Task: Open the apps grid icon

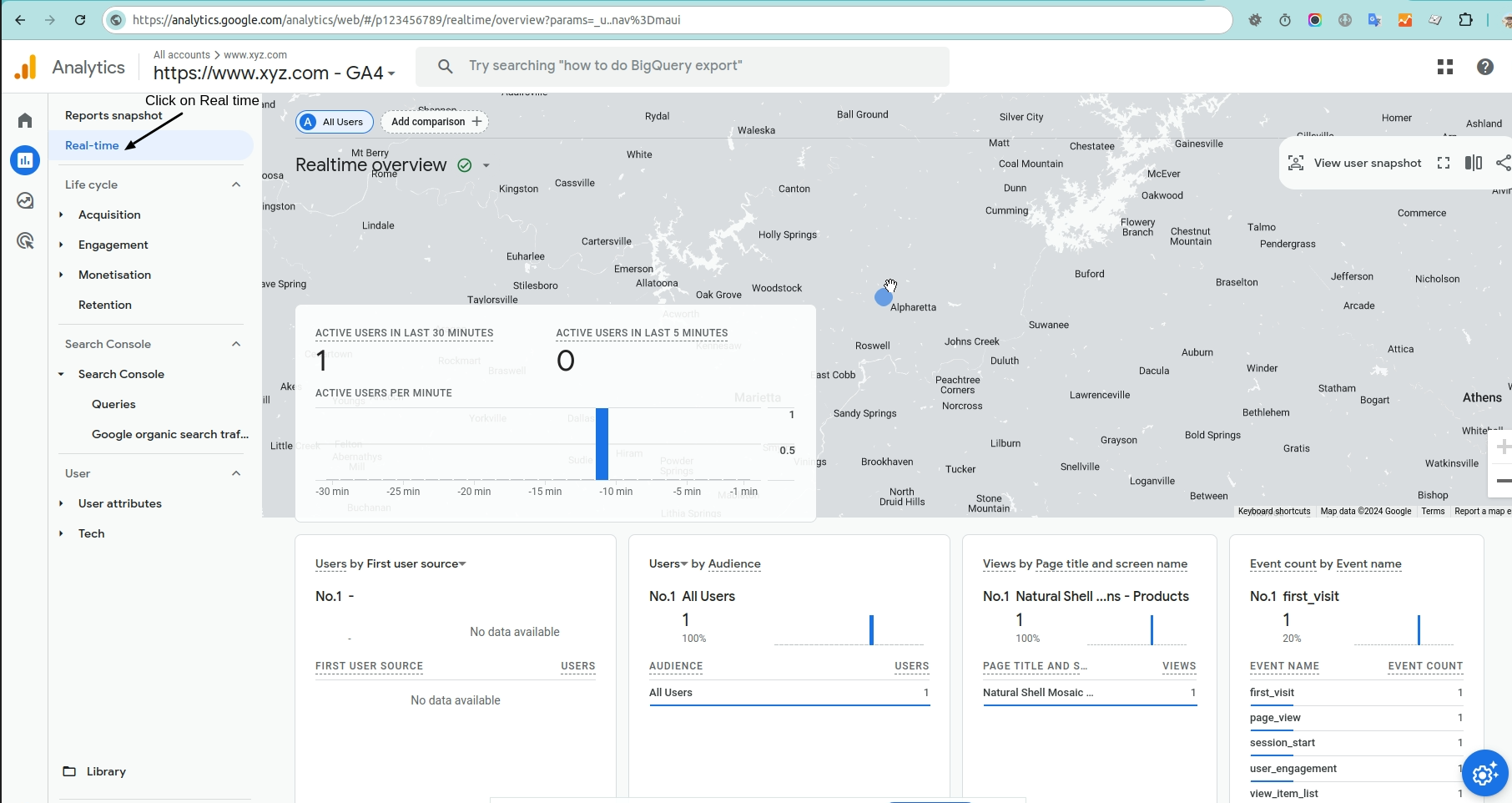Action: pyautogui.click(x=1445, y=67)
